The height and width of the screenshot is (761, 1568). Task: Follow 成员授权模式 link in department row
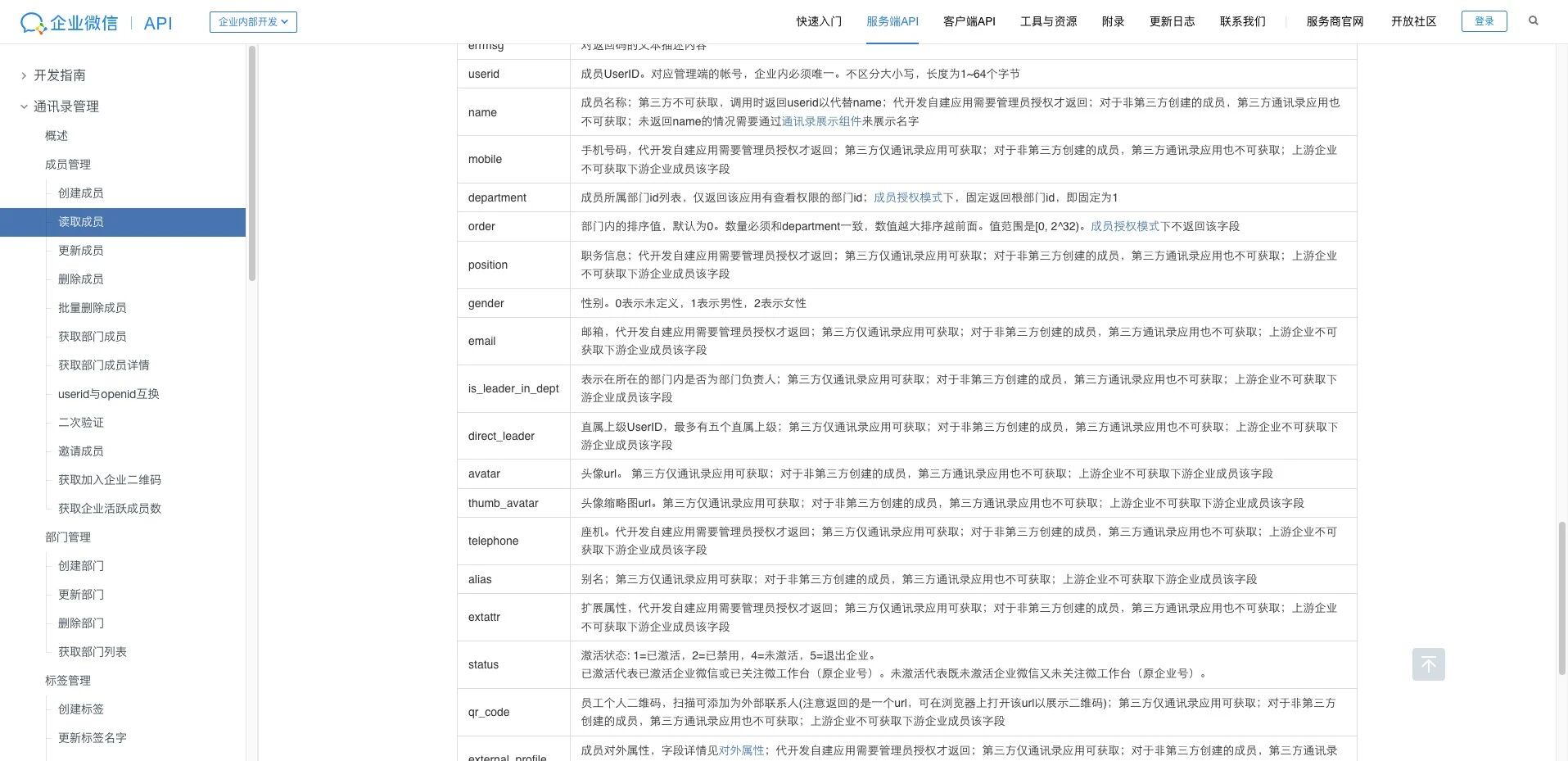pos(907,197)
